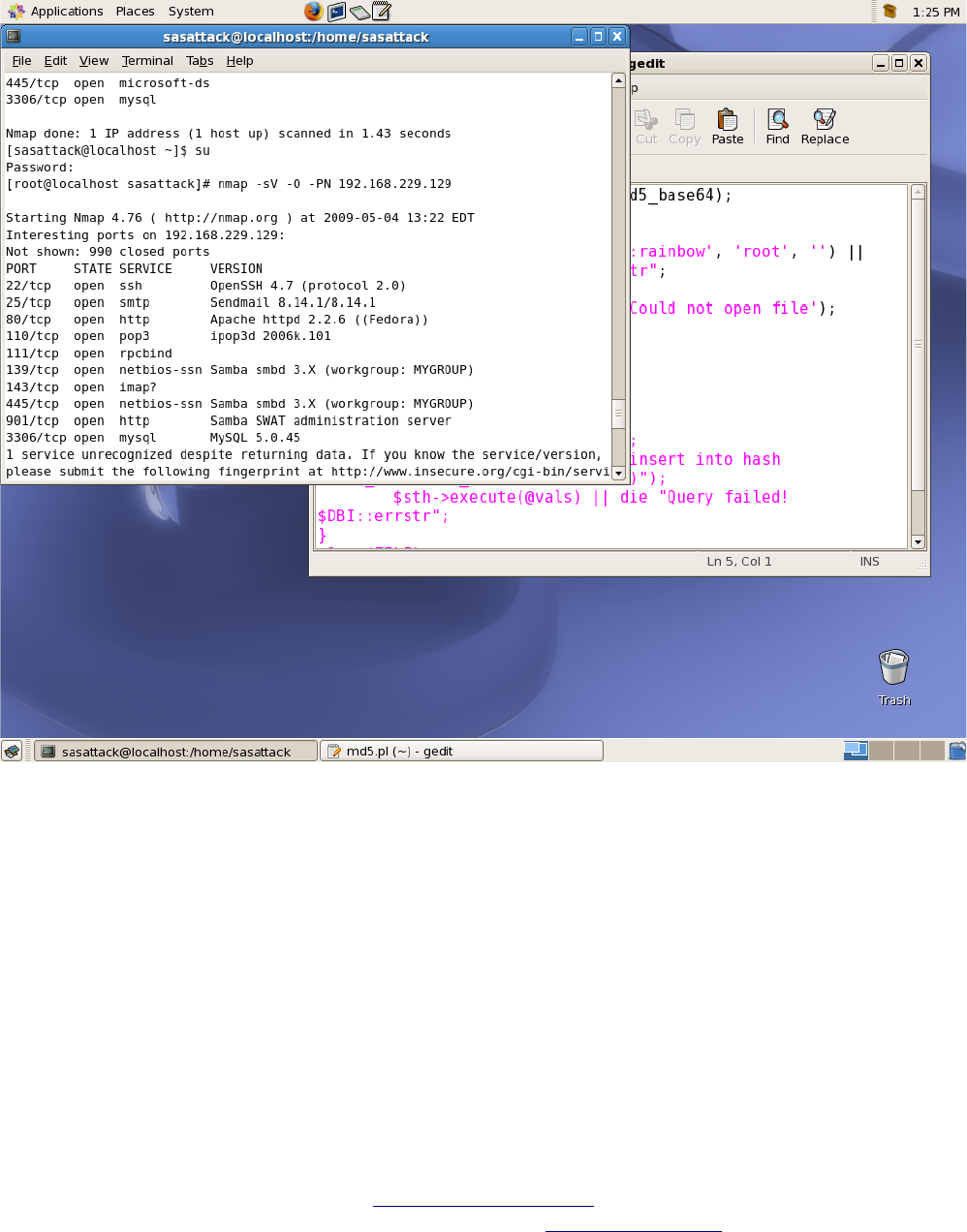Image resolution: width=967 pixels, height=1232 pixels.
Task: Minimize the terminal window
Action: coord(579,37)
